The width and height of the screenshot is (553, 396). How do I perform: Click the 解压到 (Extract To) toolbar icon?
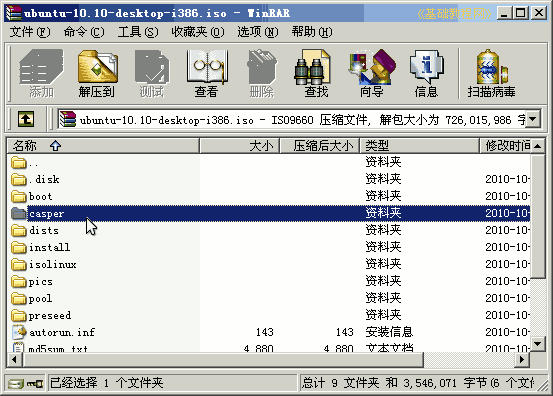coord(97,73)
